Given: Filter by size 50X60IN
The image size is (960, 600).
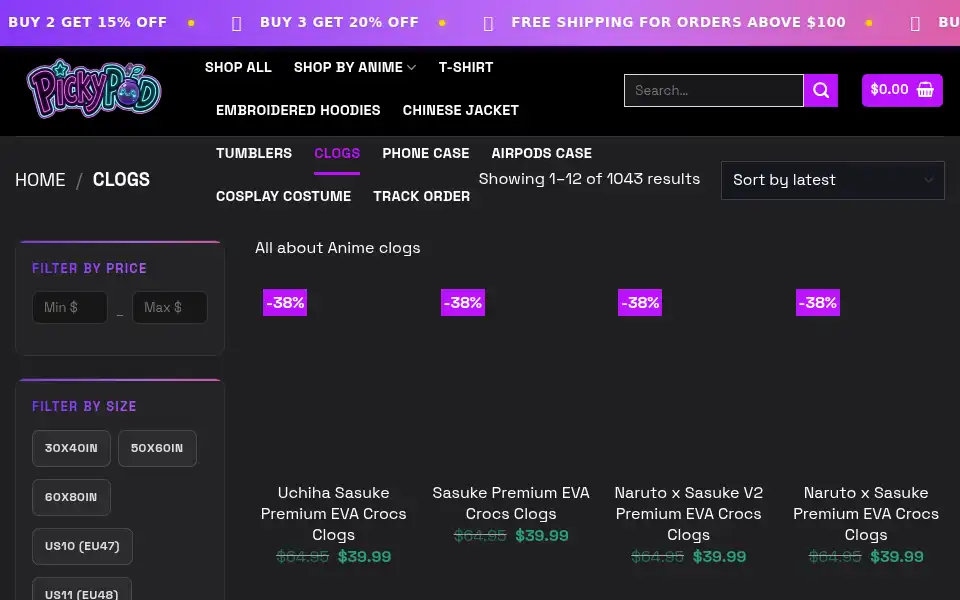Looking at the screenshot, I should point(157,448).
